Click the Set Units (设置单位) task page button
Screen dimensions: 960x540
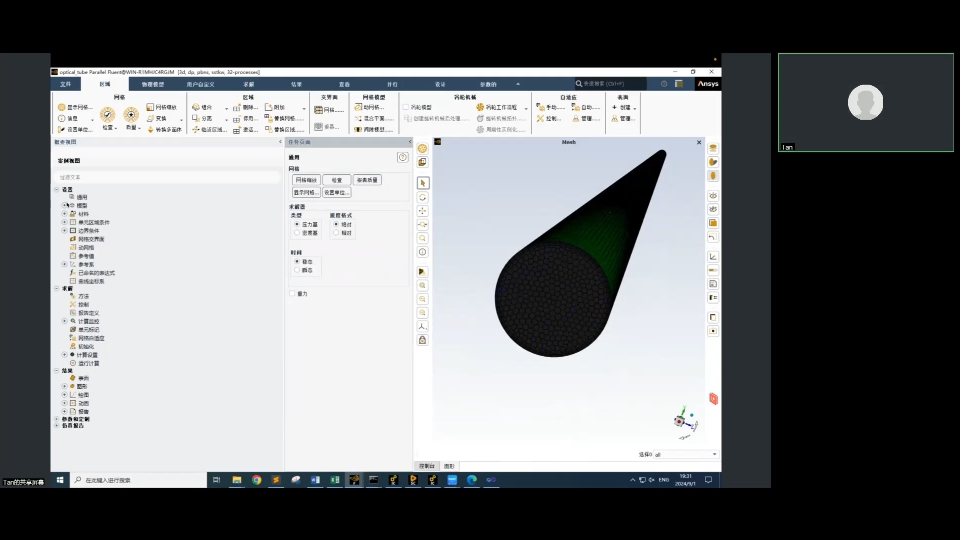pyautogui.click(x=337, y=192)
